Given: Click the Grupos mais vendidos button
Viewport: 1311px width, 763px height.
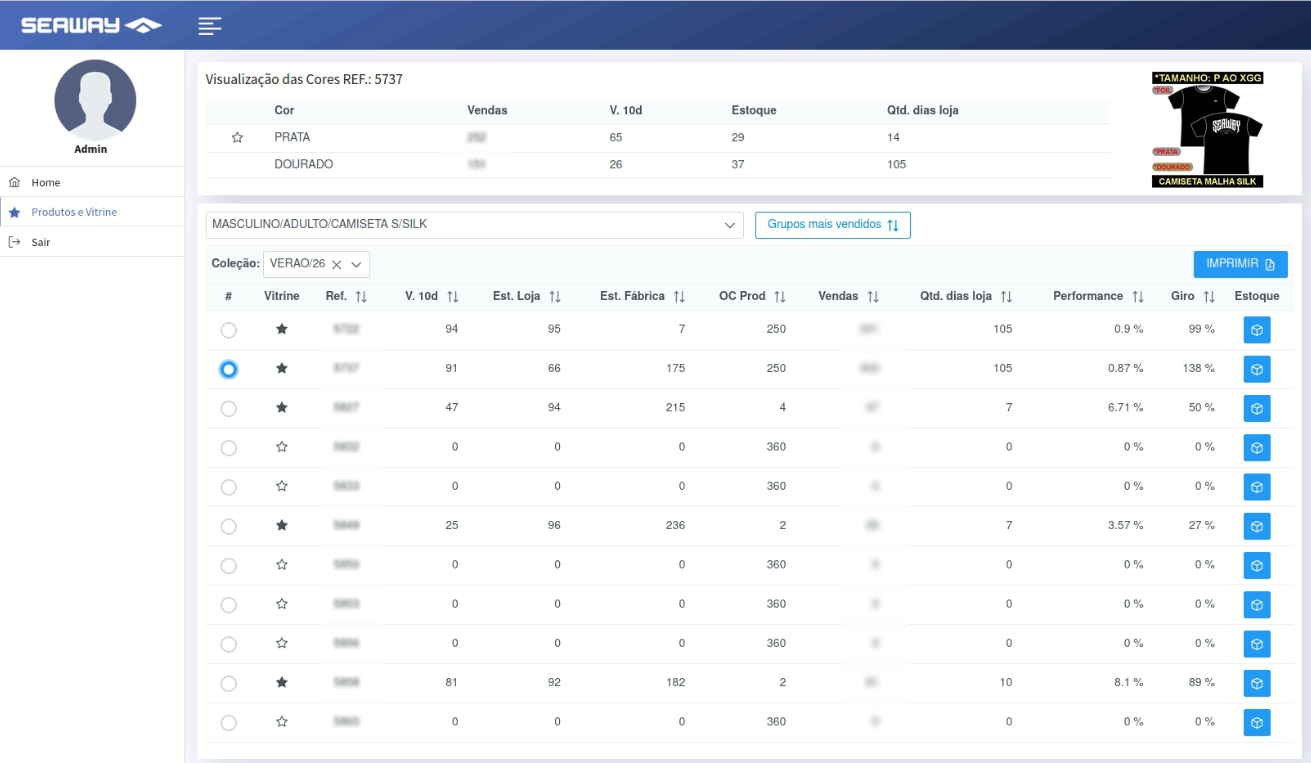Looking at the screenshot, I should point(832,225).
